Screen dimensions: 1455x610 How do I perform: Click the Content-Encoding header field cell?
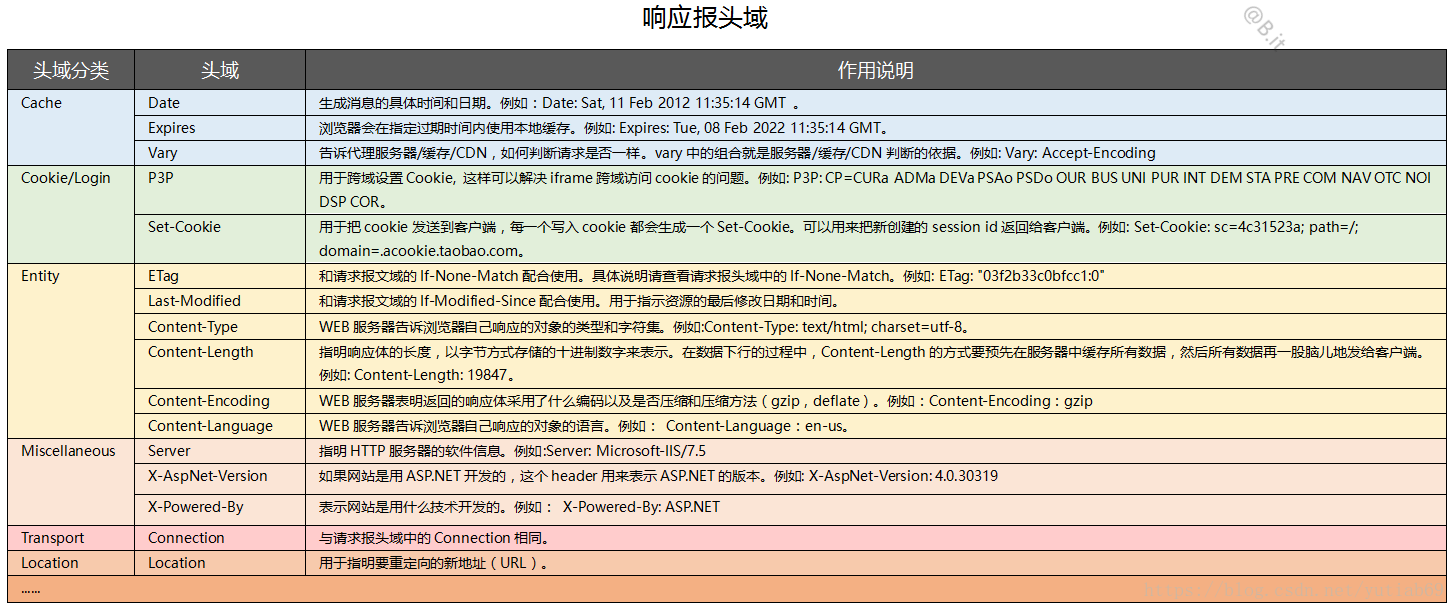(220, 401)
